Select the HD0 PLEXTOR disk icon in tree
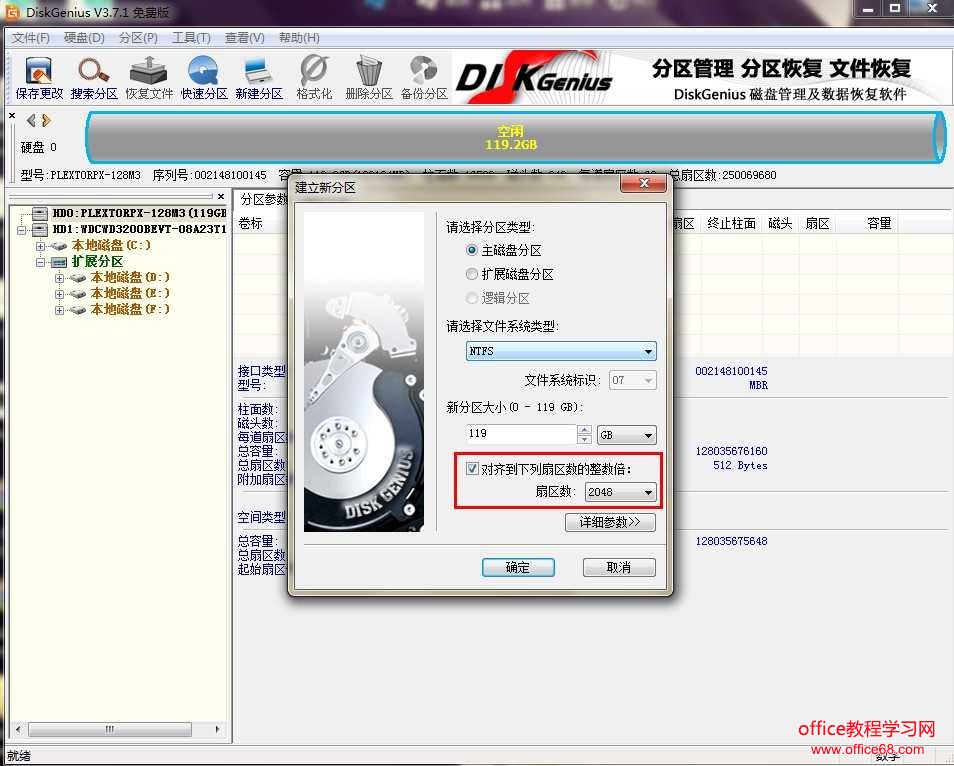954x766 pixels. click(40, 213)
